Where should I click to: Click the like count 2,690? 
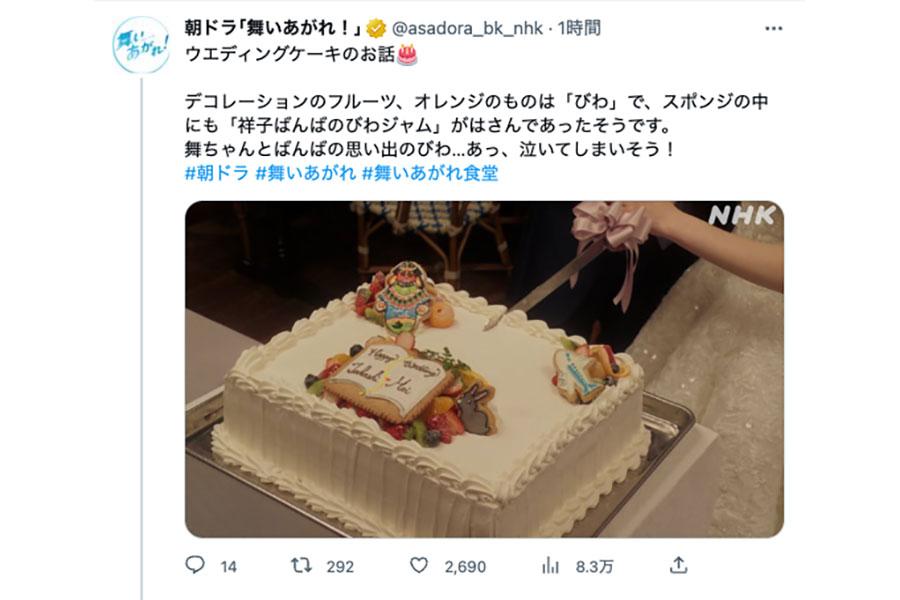[x=465, y=567]
